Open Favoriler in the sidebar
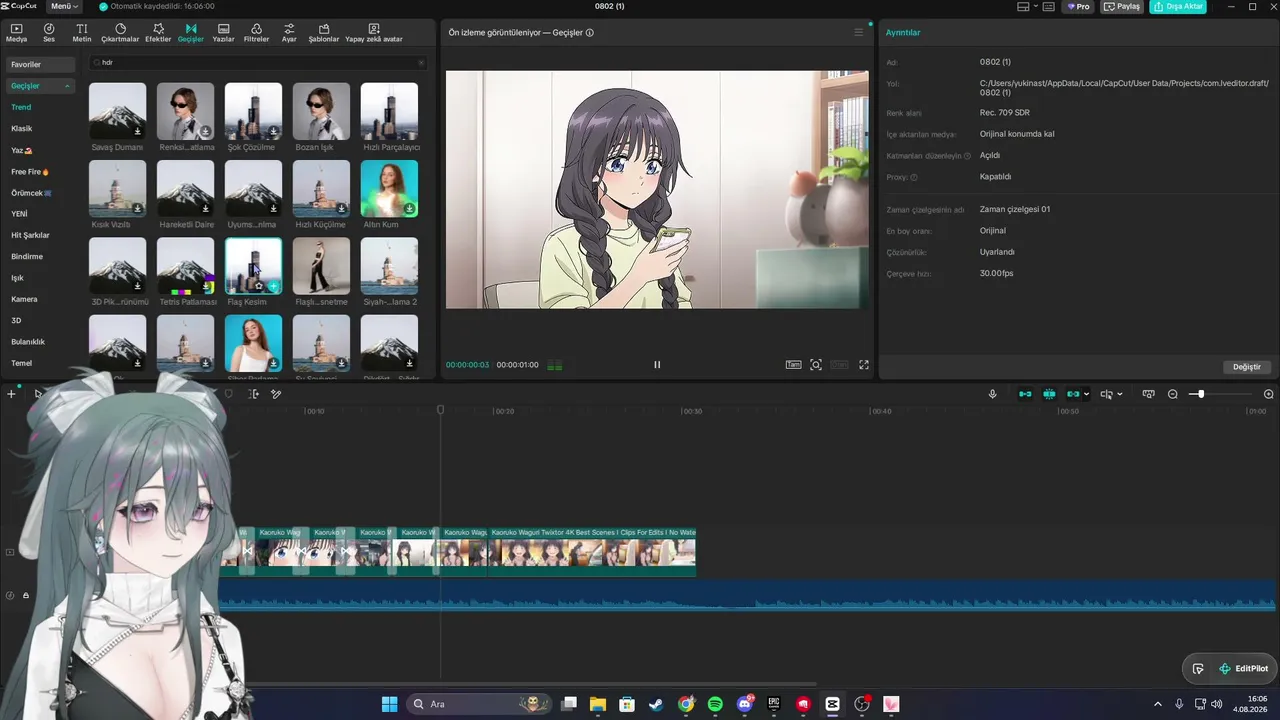The height and width of the screenshot is (720, 1280). (x=40, y=65)
